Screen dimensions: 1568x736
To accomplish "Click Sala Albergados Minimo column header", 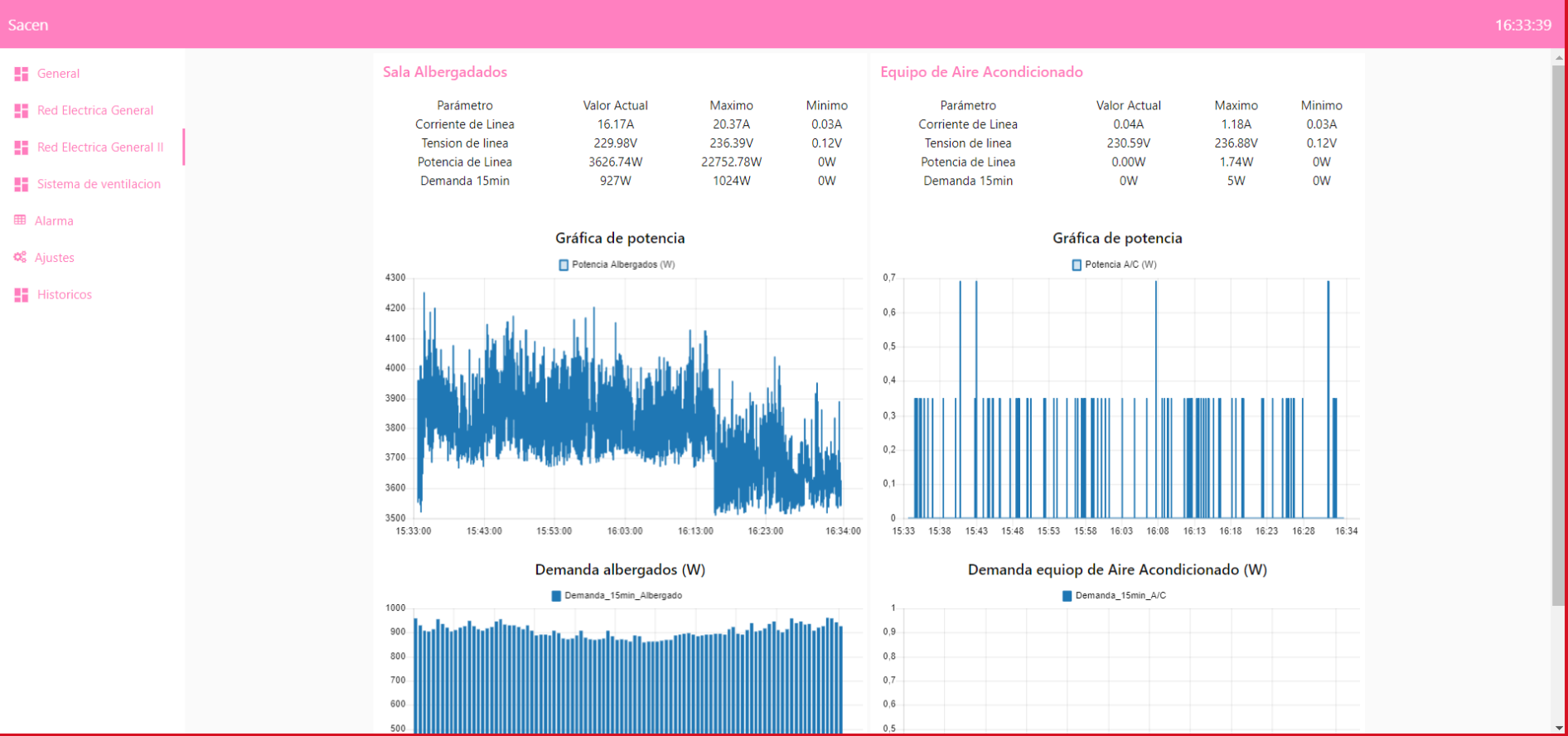I will tap(826, 106).
